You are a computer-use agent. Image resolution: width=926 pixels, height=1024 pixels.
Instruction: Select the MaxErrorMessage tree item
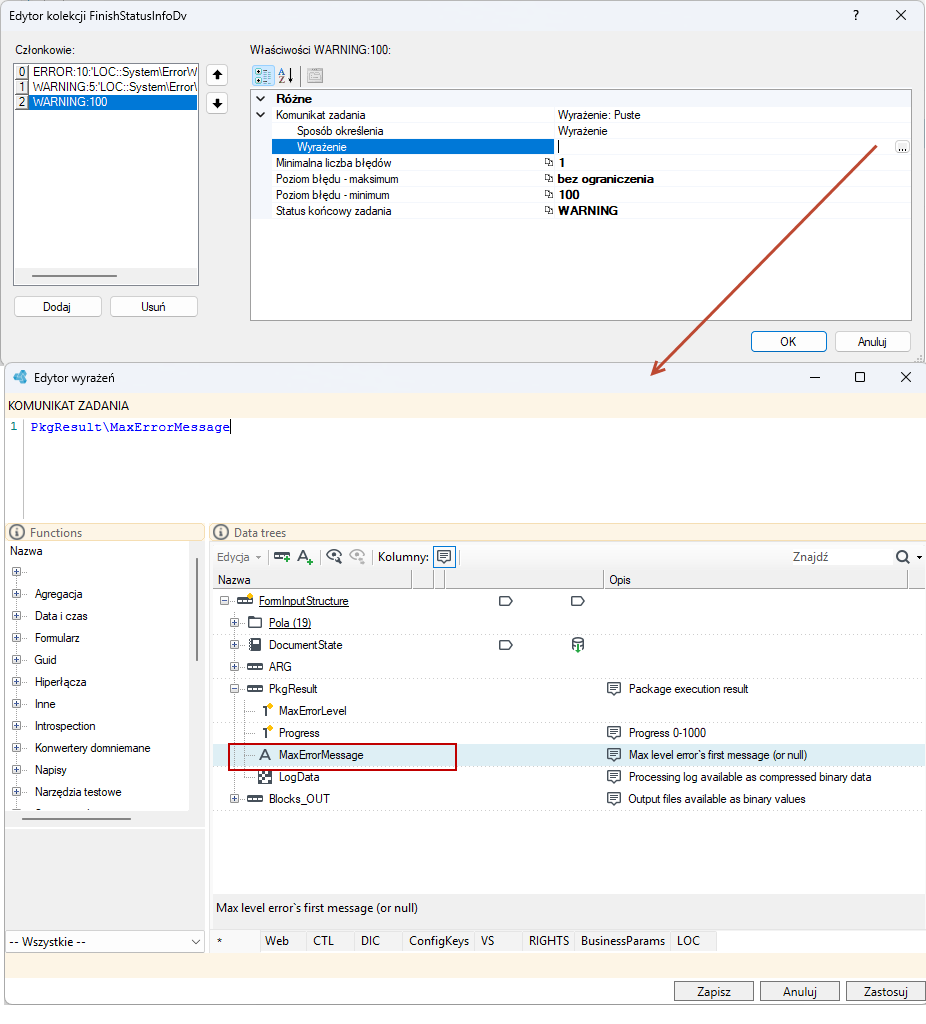click(x=321, y=755)
